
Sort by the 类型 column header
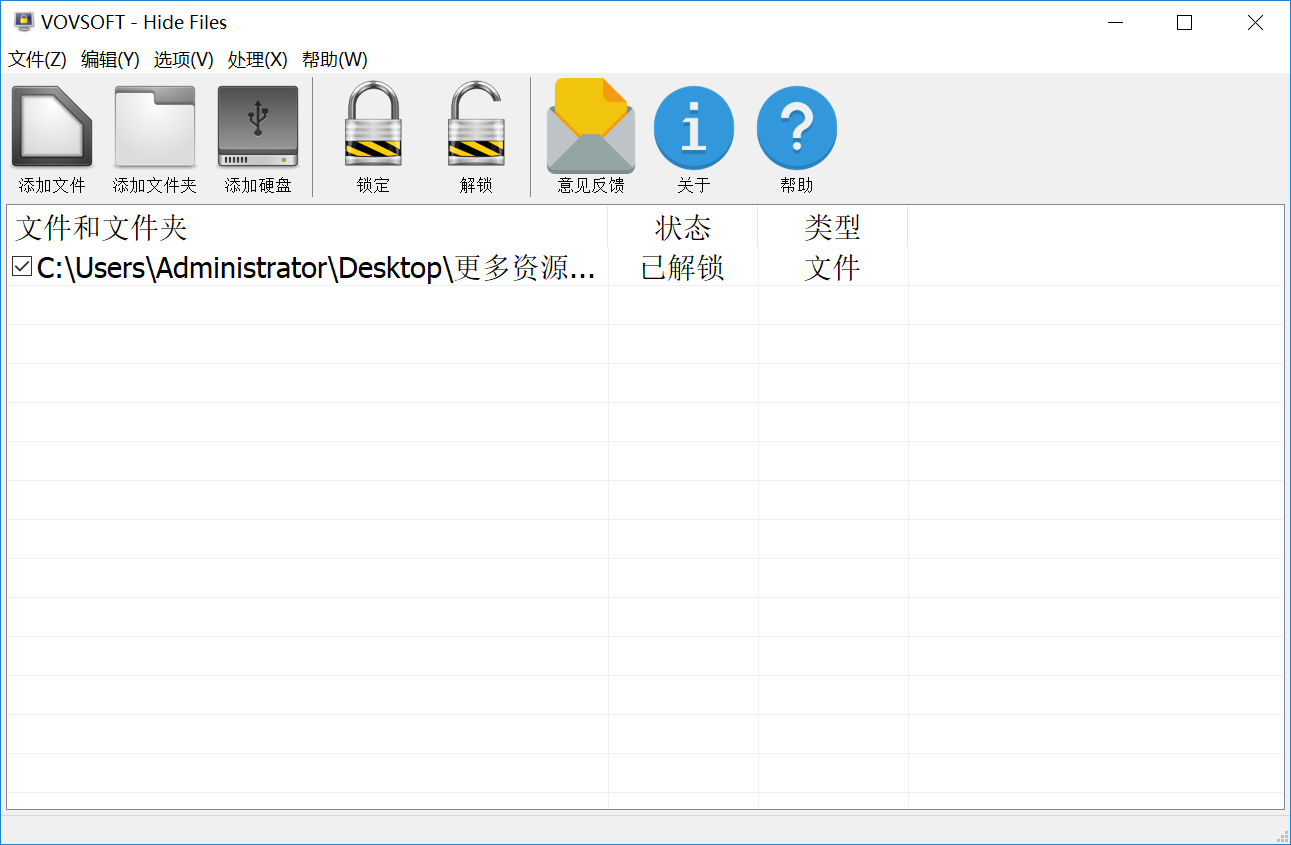(x=833, y=227)
